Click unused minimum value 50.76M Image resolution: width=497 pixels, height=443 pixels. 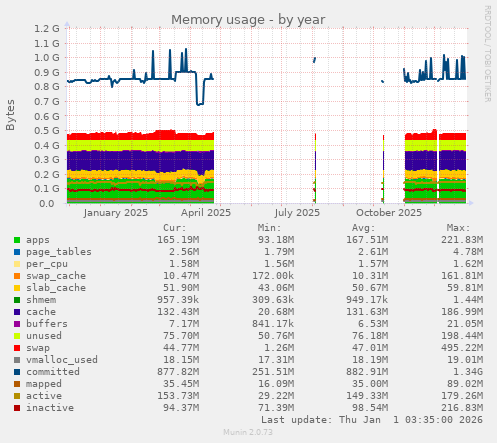tap(275, 336)
